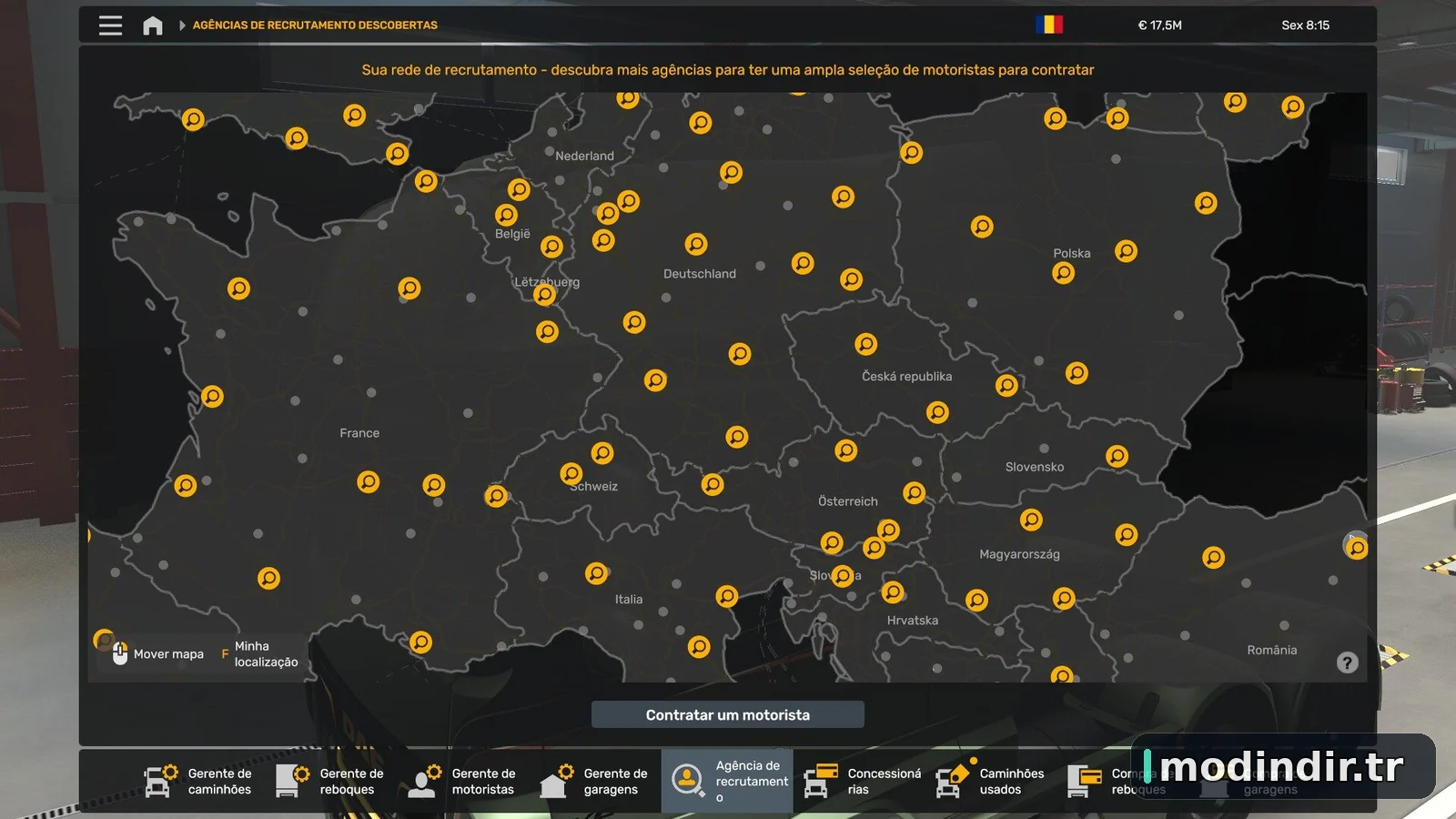Click the France country label

(359, 433)
